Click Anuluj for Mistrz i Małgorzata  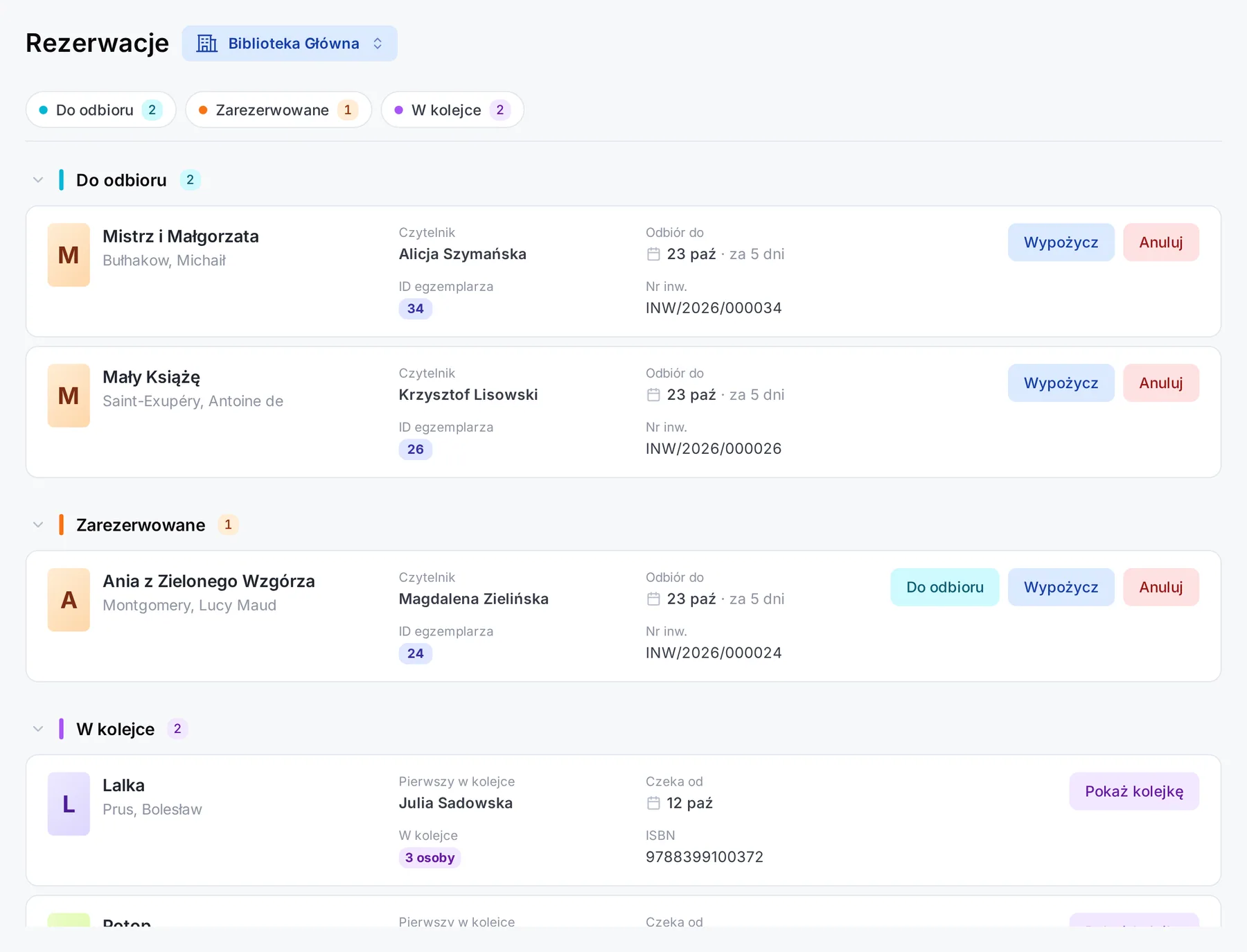point(1161,243)
